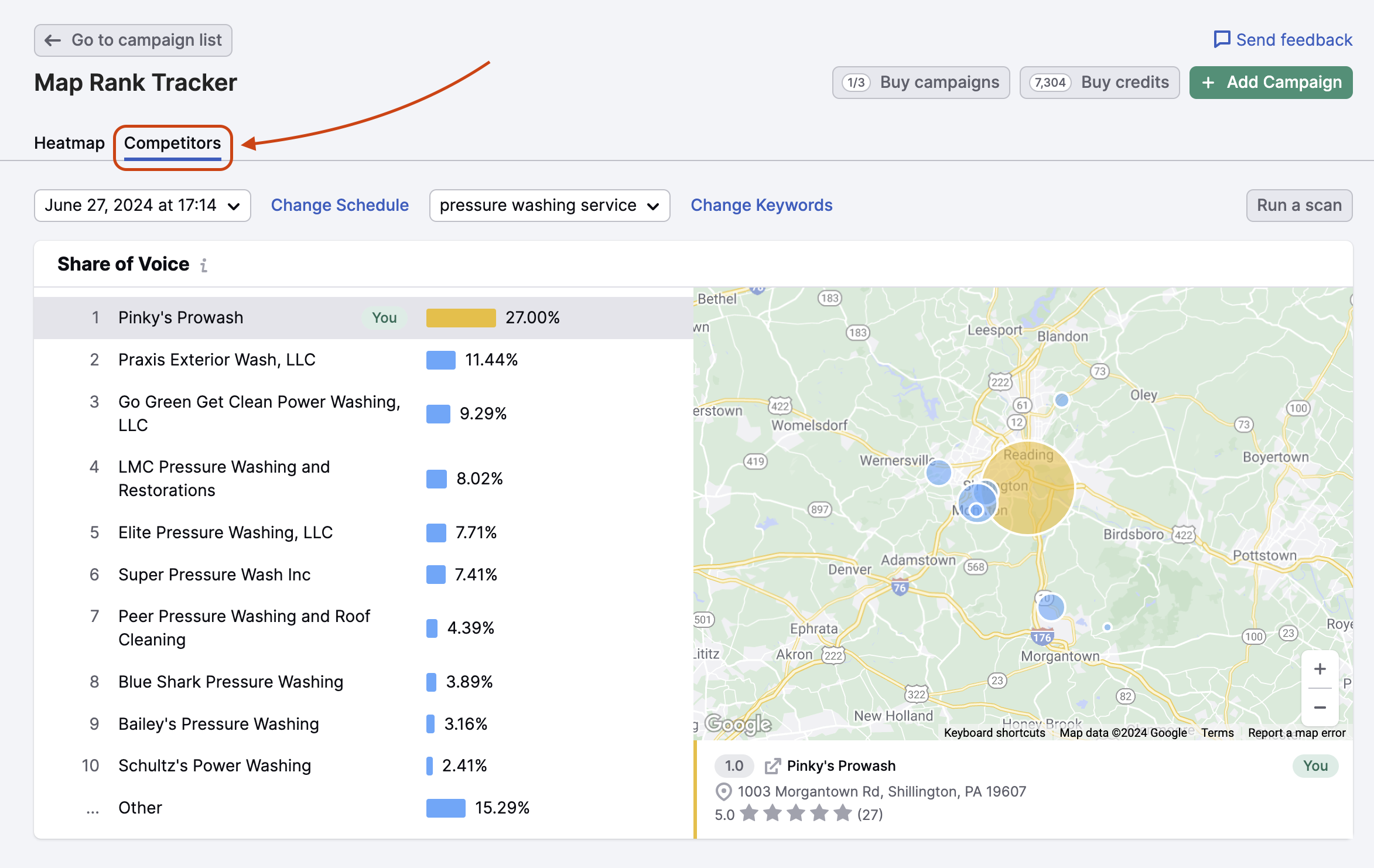Select Go Green Get Clean Power Washing row

[x=364, y=414]
